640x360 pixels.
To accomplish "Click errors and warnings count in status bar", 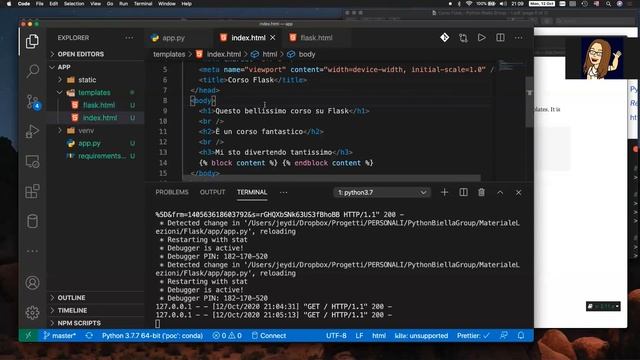I will tap(227, 336).
